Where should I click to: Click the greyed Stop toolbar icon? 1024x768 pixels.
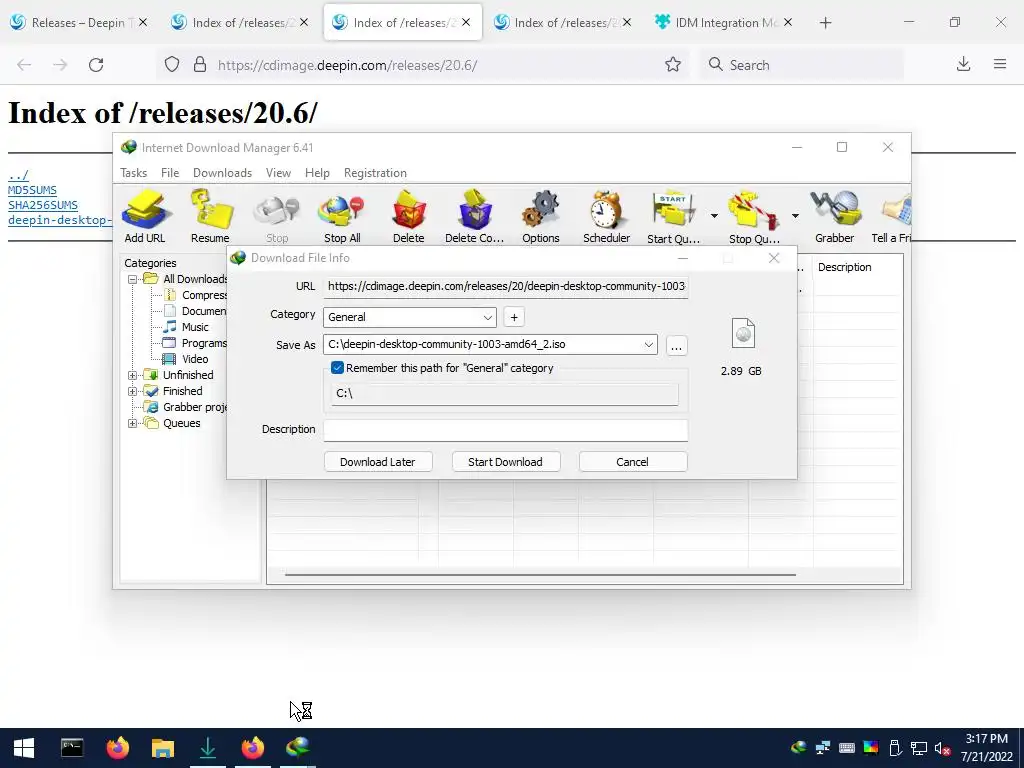pyautogui.click(x=277, y=216)
